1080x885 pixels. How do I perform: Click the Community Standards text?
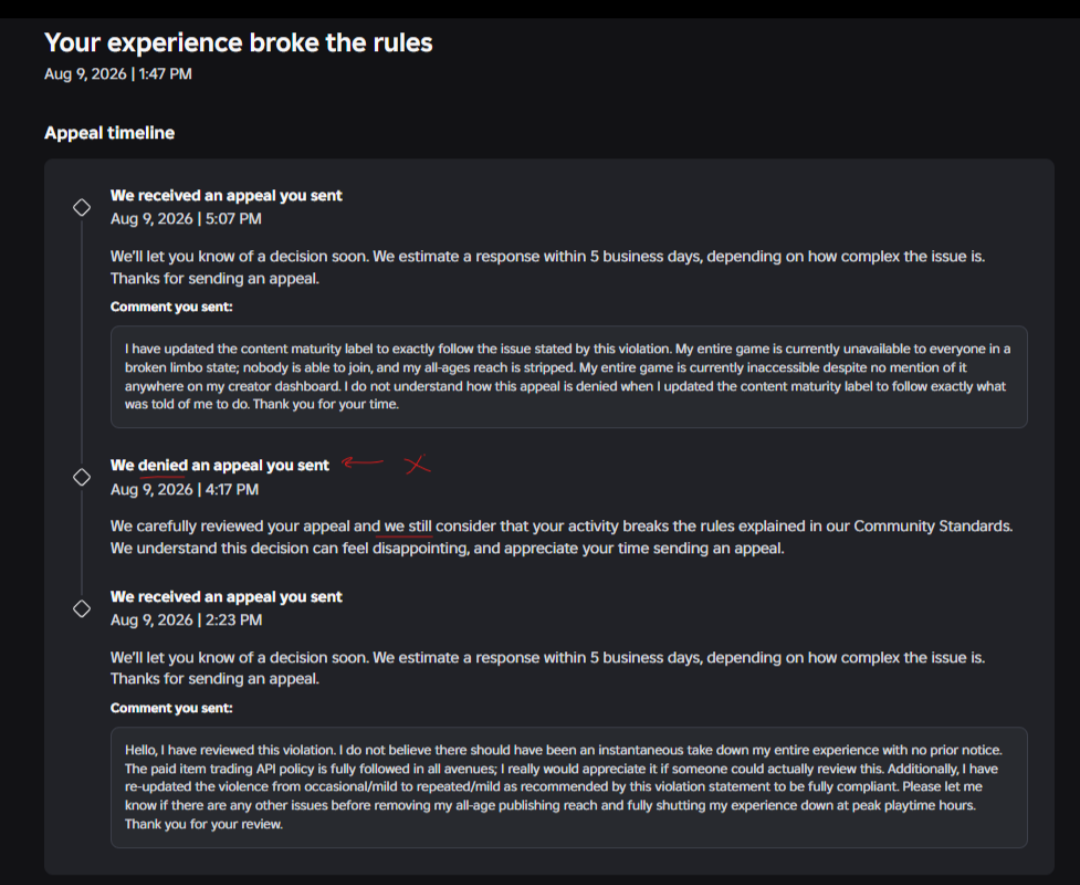point(933,526)
